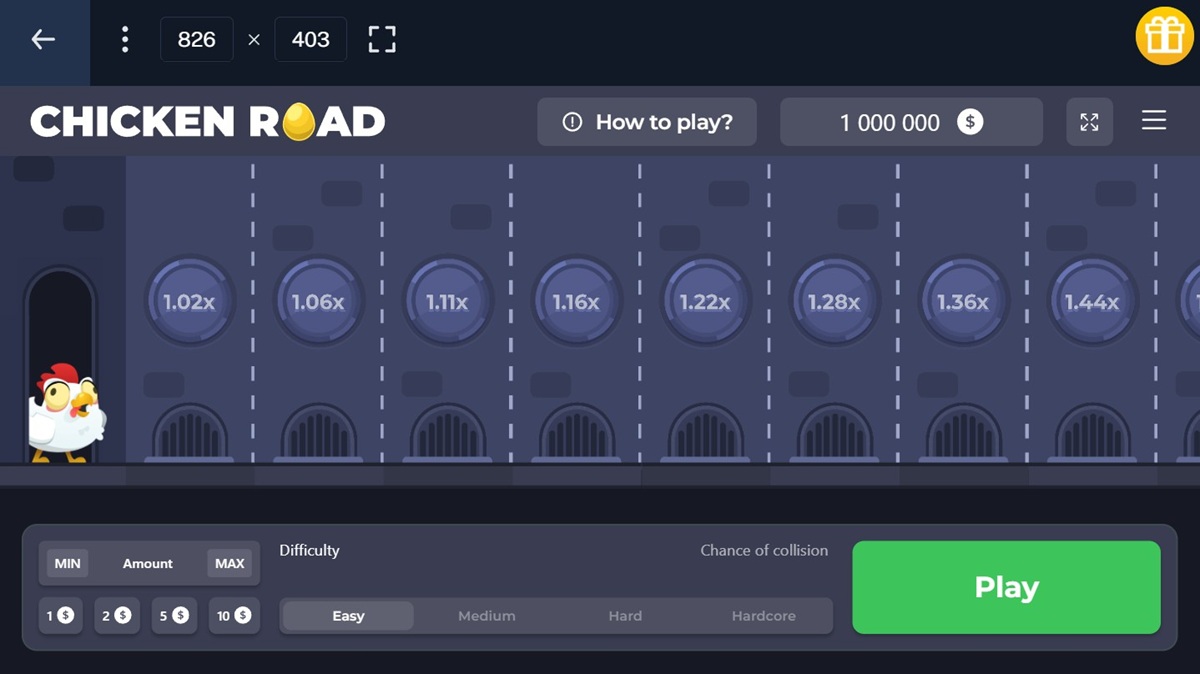Screen dimensions: 1200x674
Task: Set bet to MAX amount
Action: point(230,563)
